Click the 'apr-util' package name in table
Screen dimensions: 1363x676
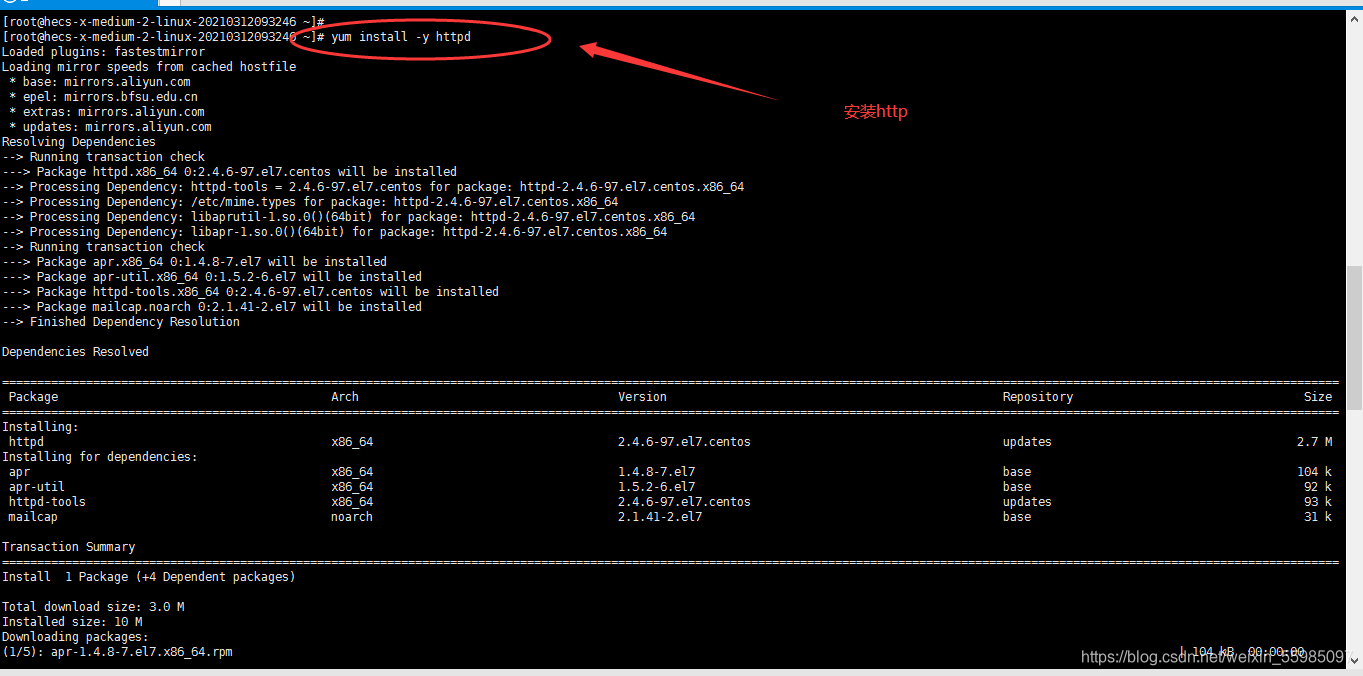point(37,487)
